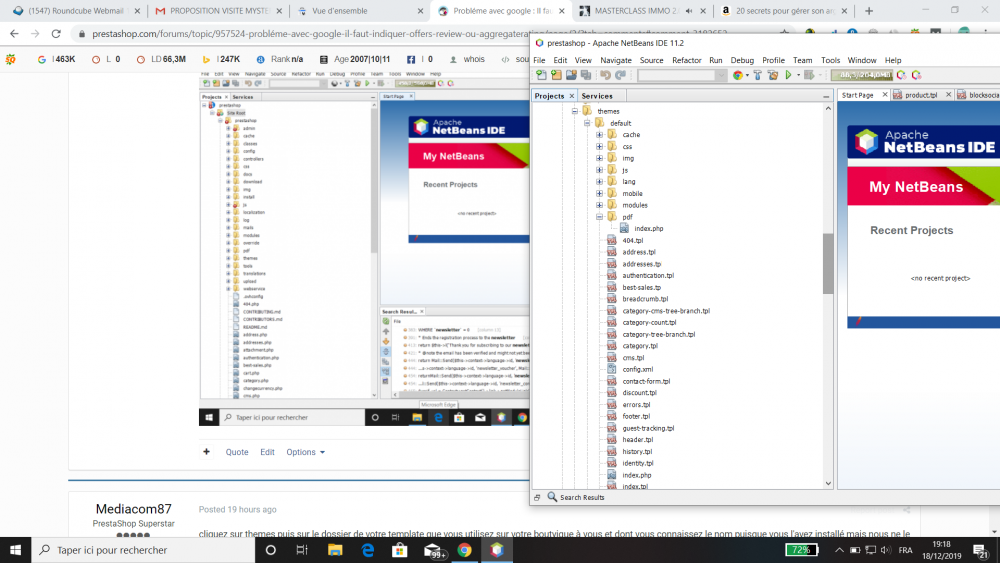Image resolution: width=1000 pixels, height=563 pixels.
Task: Expand the css folder in Projects tree
Action: pos(599,147)
